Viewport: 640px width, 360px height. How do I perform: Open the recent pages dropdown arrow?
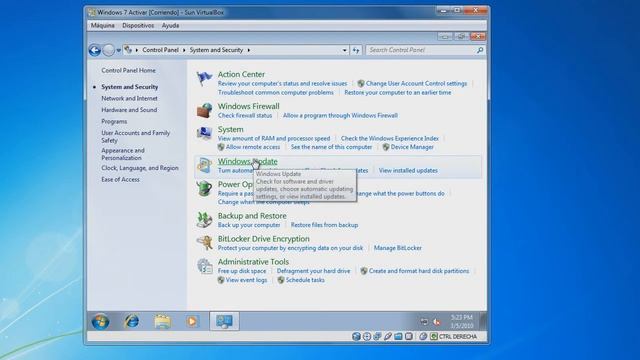(119, 51)
